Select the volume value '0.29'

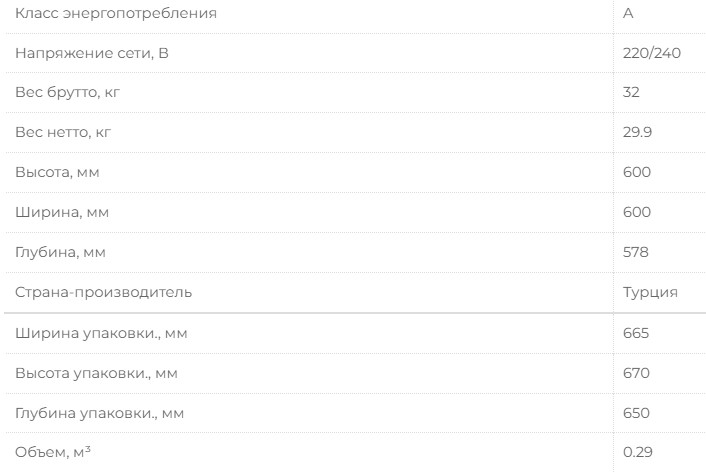click(637, 453)
